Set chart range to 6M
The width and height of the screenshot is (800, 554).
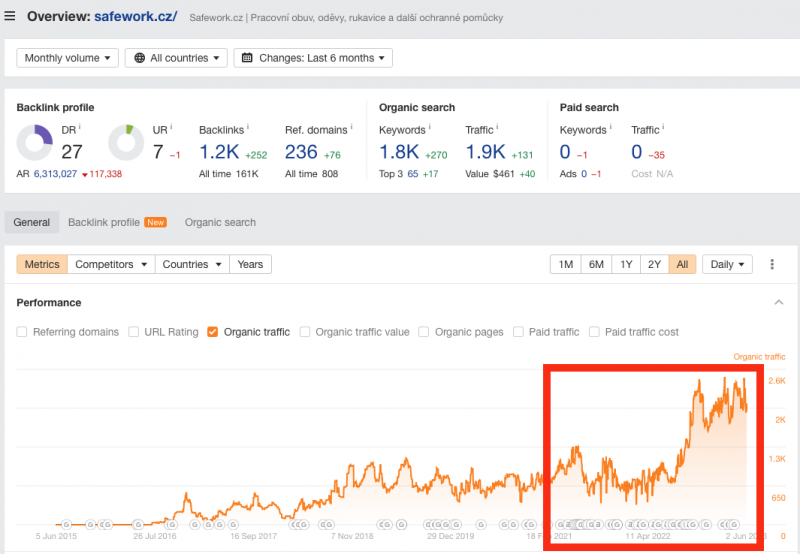(x=596, y=264)
